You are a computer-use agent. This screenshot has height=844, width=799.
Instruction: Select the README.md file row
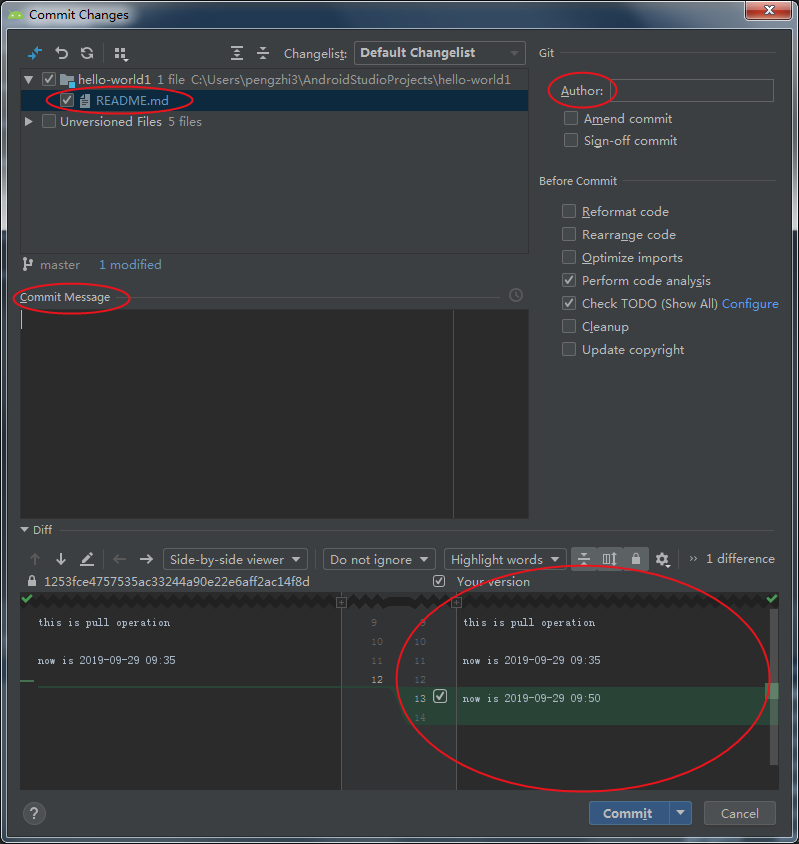[x=274, y=101]
